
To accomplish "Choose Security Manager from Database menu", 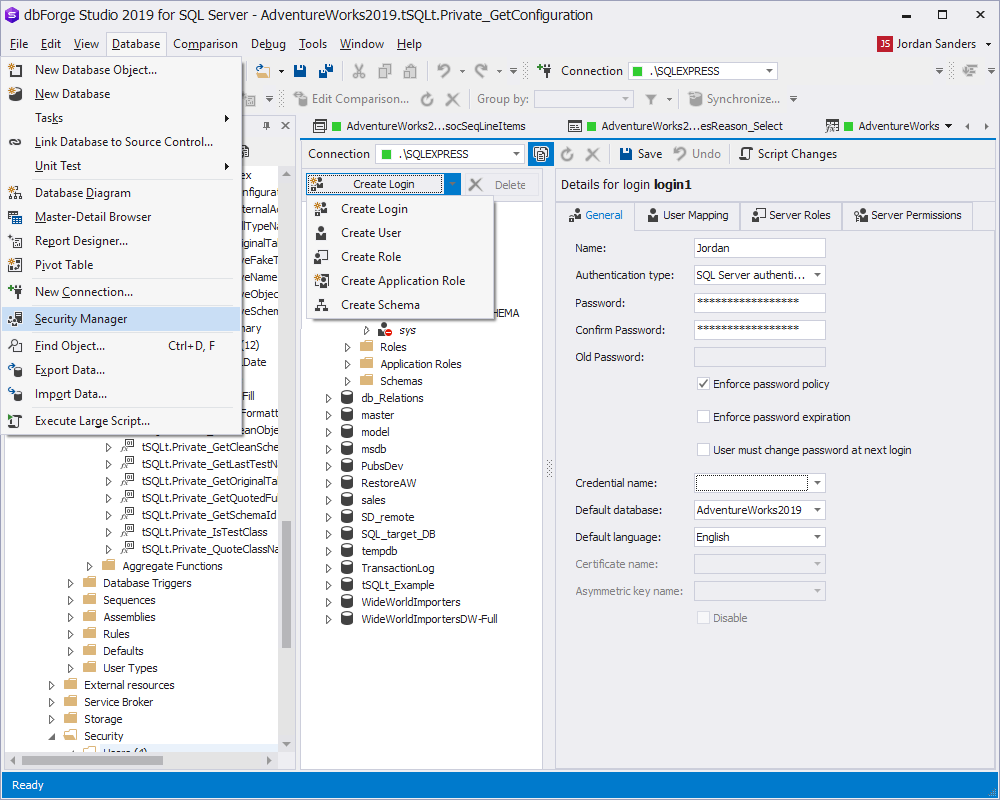I will pyautogui.click(x=121, y=319).
